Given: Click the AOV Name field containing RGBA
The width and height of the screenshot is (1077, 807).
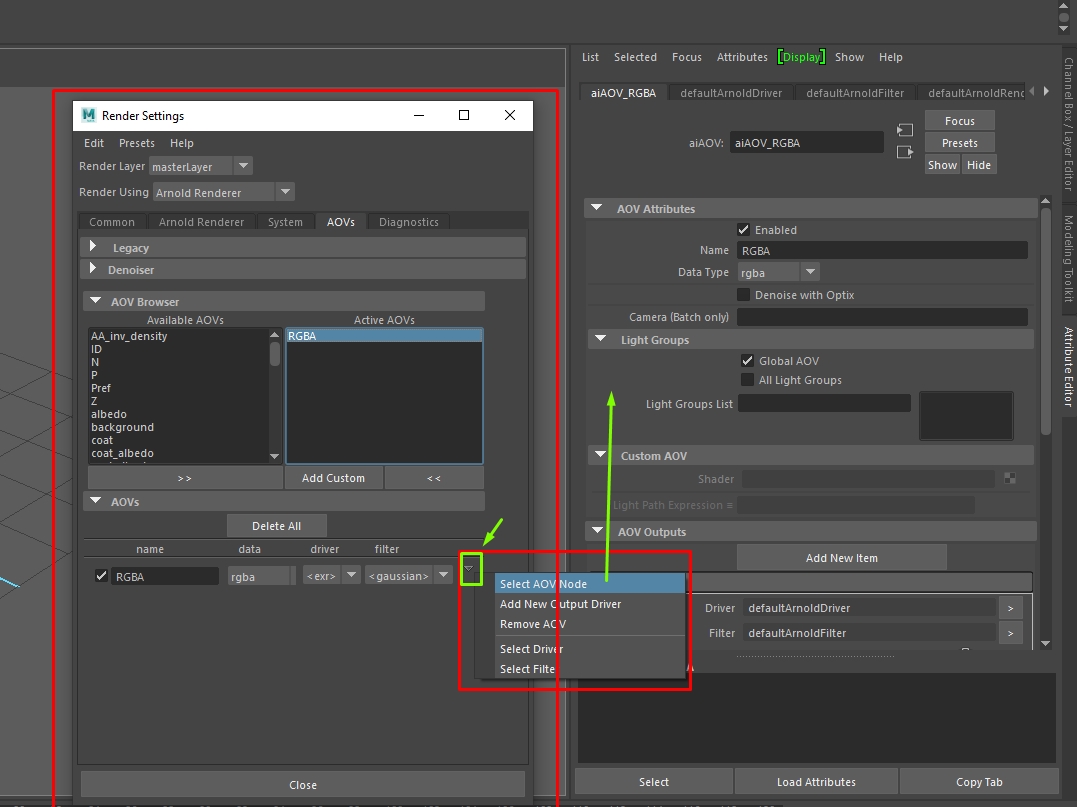Looking at the screenshot, I should pyautogui.click(x=882, y=251).
